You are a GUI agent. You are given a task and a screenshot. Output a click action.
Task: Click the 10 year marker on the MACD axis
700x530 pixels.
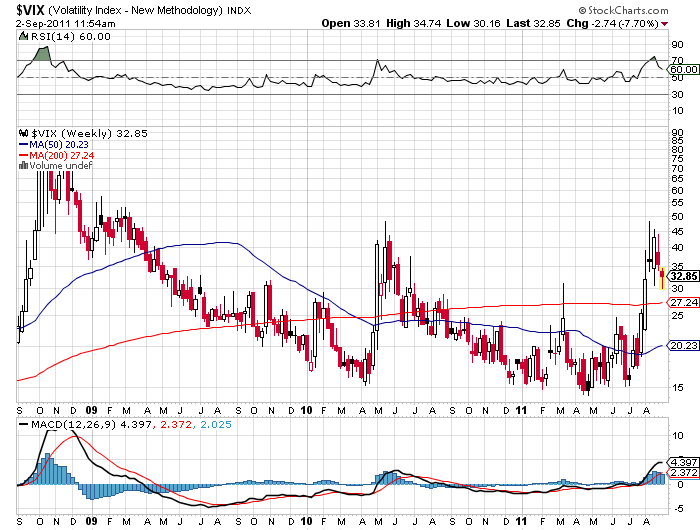pos(306,521)
